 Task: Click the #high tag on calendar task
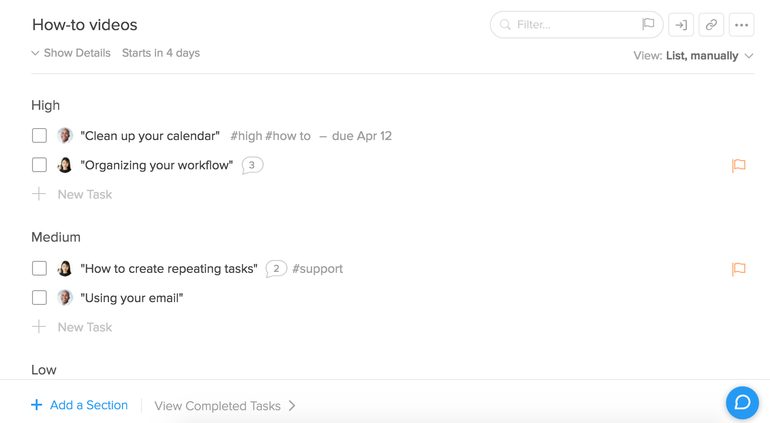click(x=246, y=136)
